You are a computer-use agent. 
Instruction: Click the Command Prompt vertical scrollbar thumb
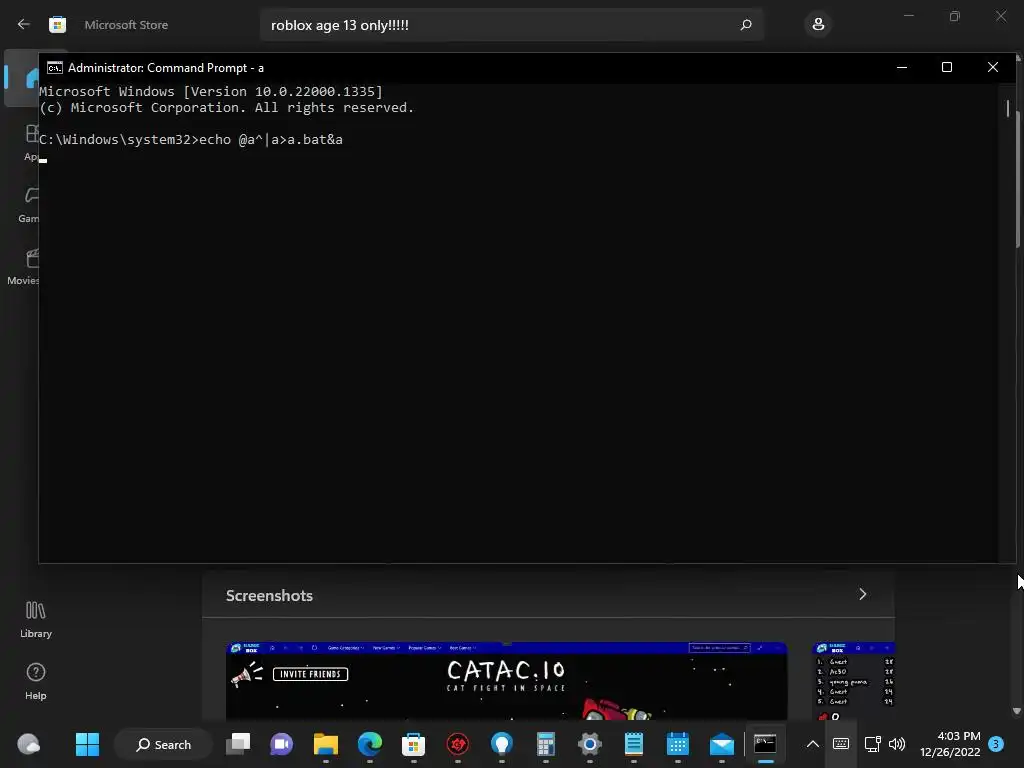(x=1008, y=109)
